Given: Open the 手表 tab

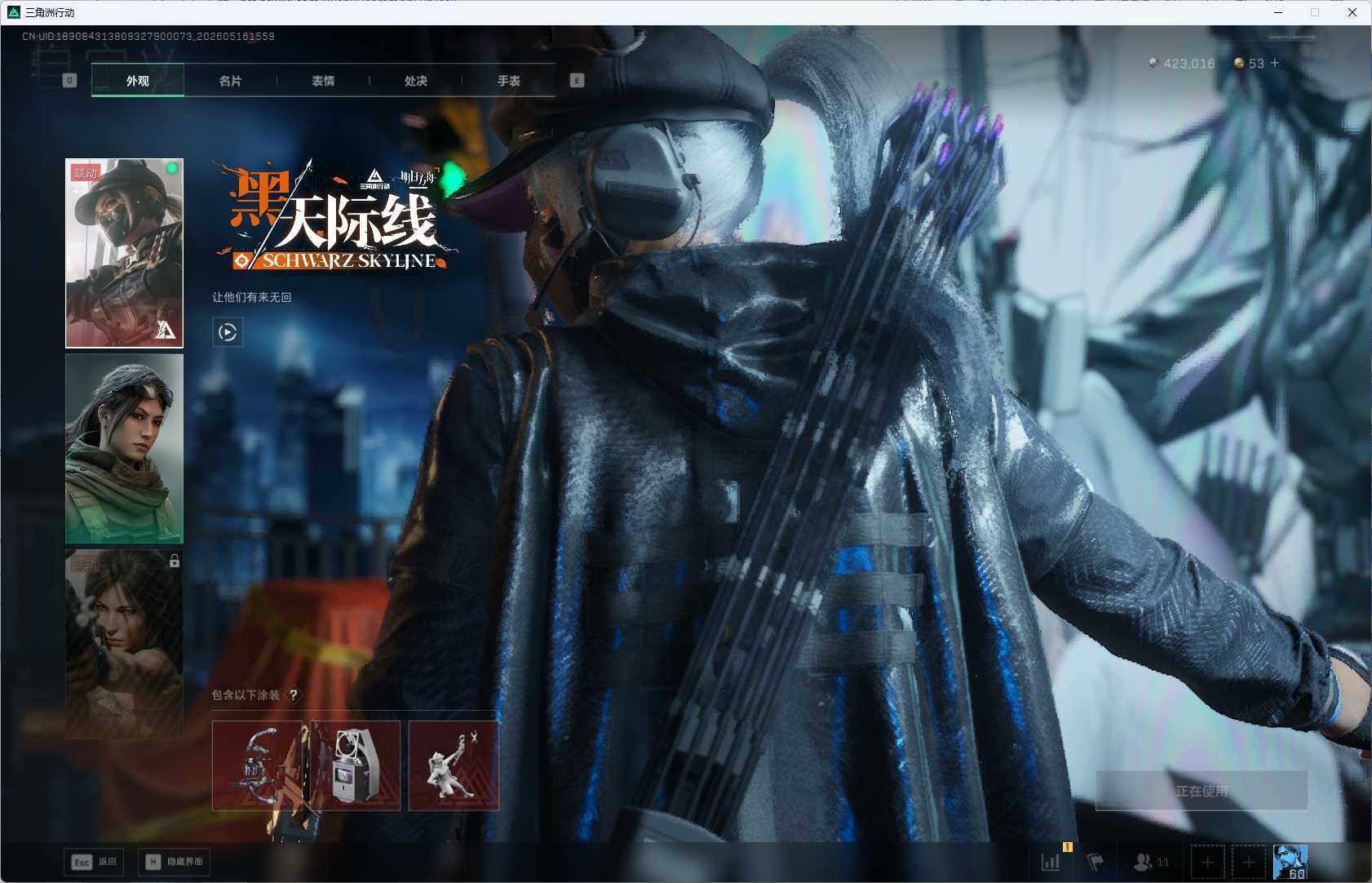Looking at the screenshot, I should coord(509,81).
